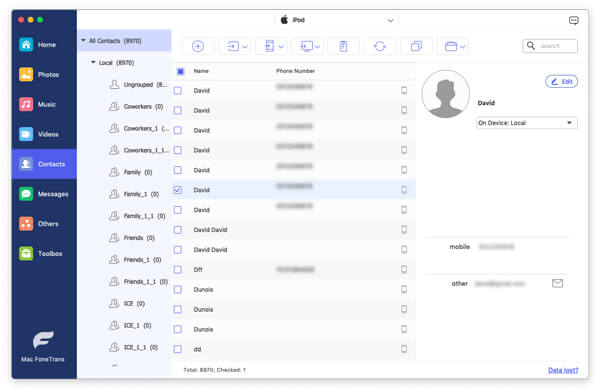Click the de-duplicate contacts icon

[x=416, y=46]
